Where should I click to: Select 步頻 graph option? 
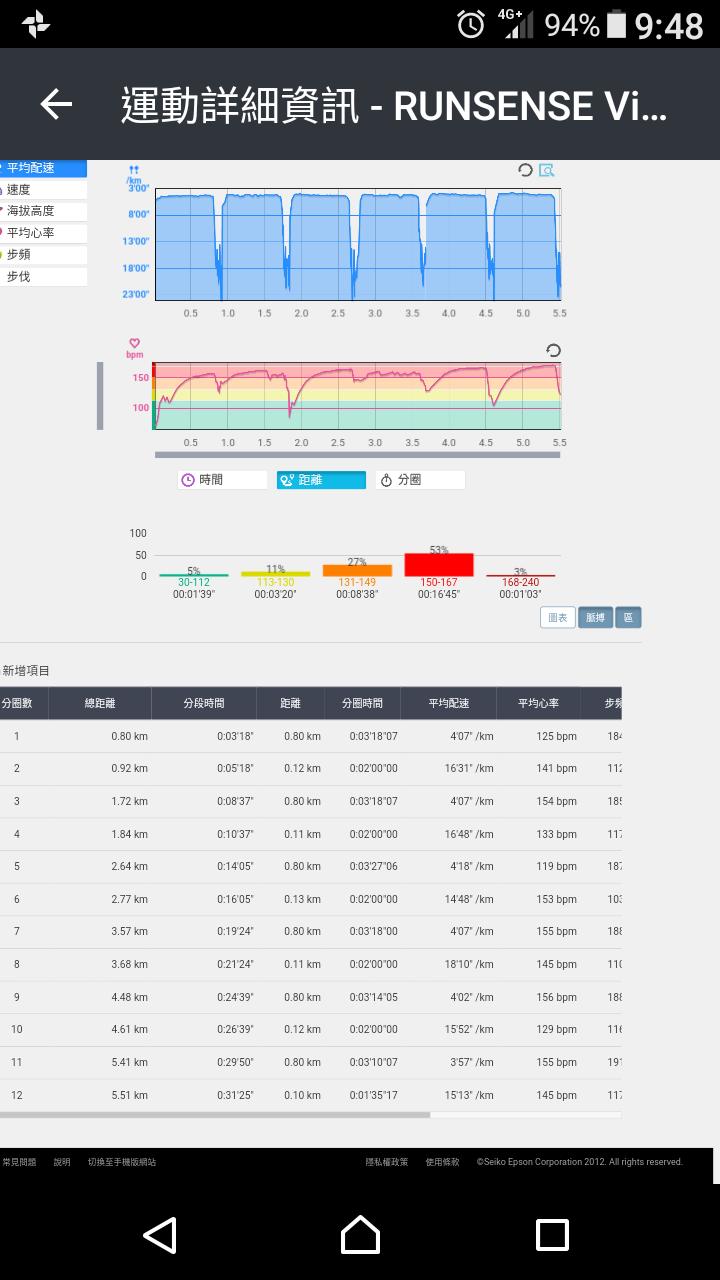[x=43, y=255]
